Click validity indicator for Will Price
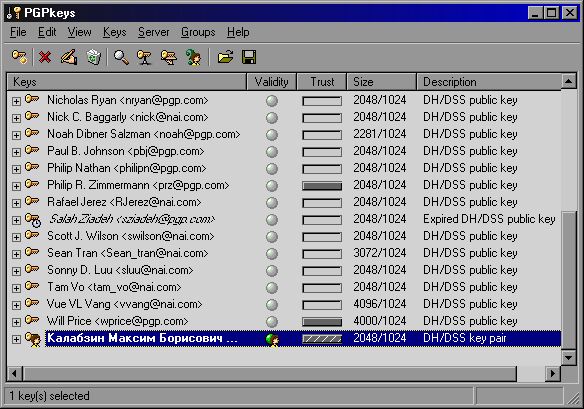The height and width of the screenshot is (409, 584). 272,321
